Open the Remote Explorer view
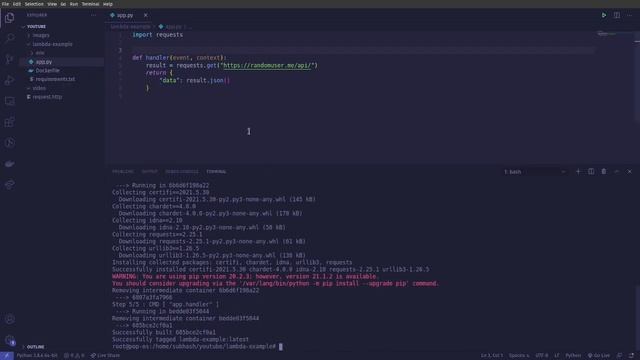Screen dimensions: 640x360 (9, 101)
